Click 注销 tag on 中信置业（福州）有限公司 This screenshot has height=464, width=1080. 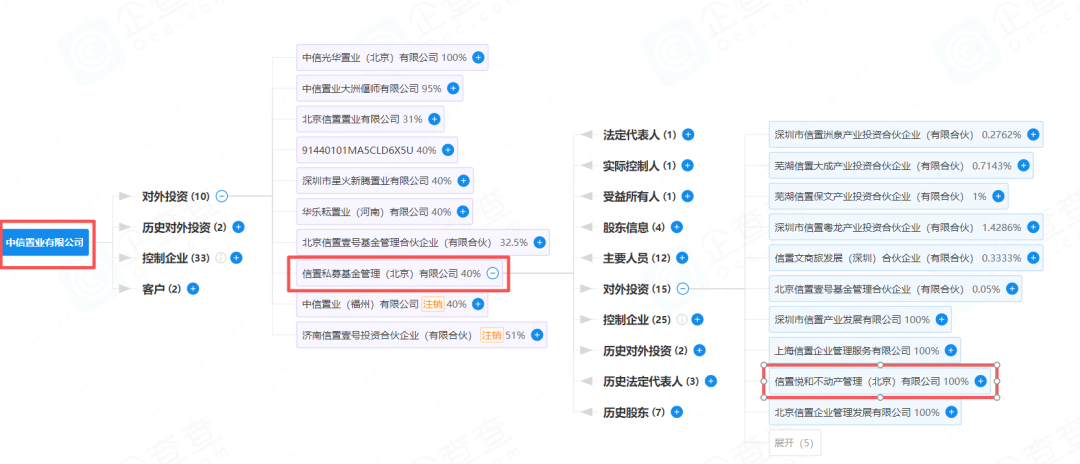coord(433,304)
